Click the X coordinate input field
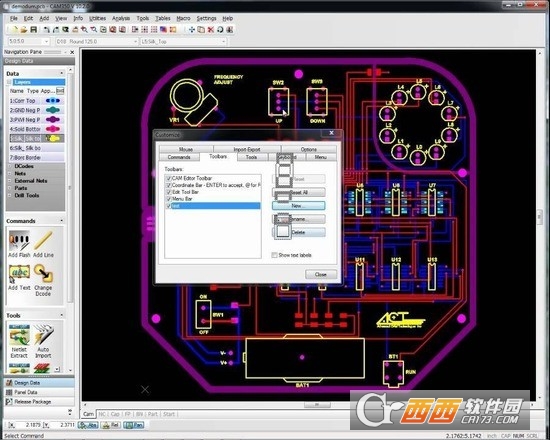Image resolution: width=550 pixels, height=440 pixels. tap(29, 425)
